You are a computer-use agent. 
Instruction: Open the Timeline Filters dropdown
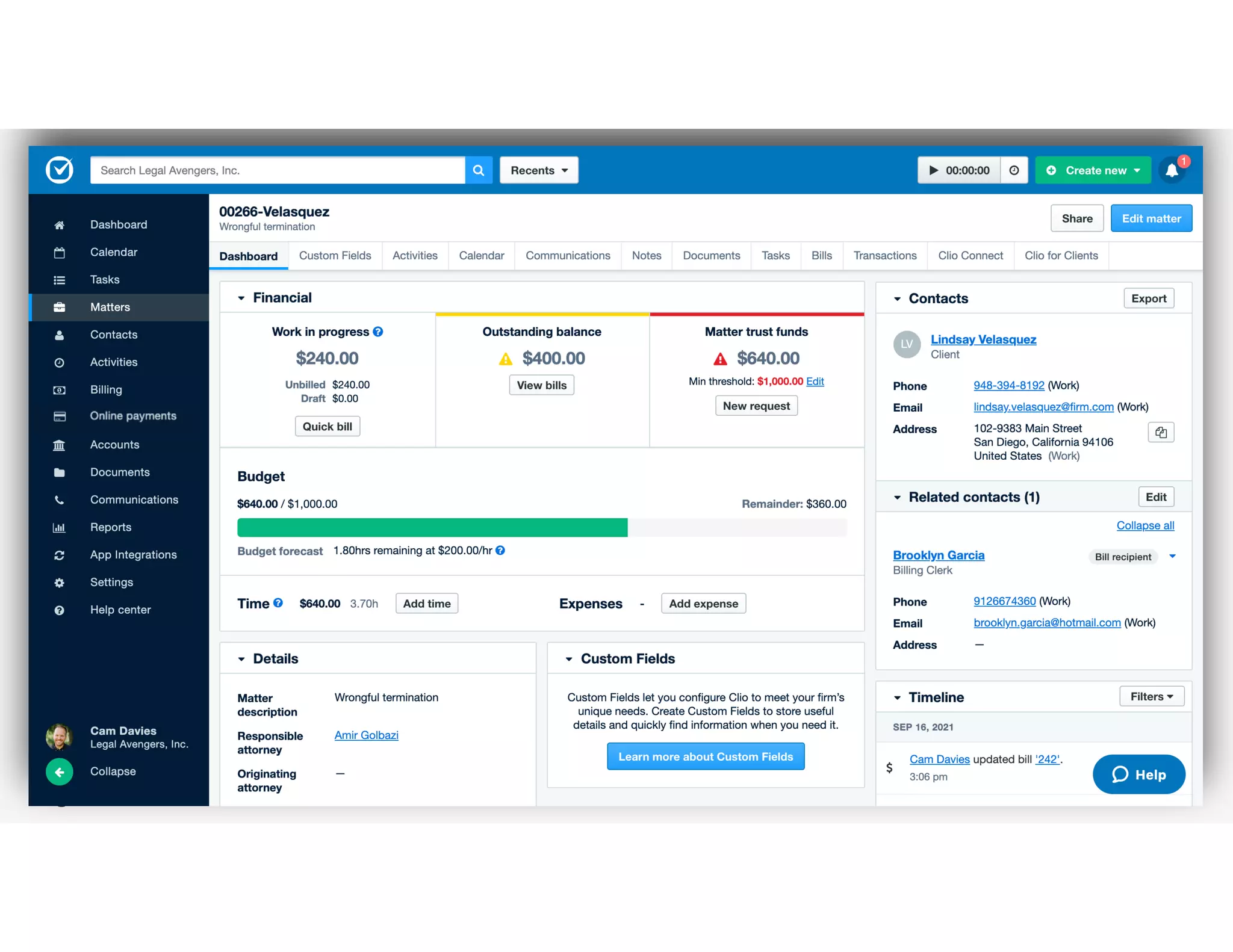point(1151,696)
